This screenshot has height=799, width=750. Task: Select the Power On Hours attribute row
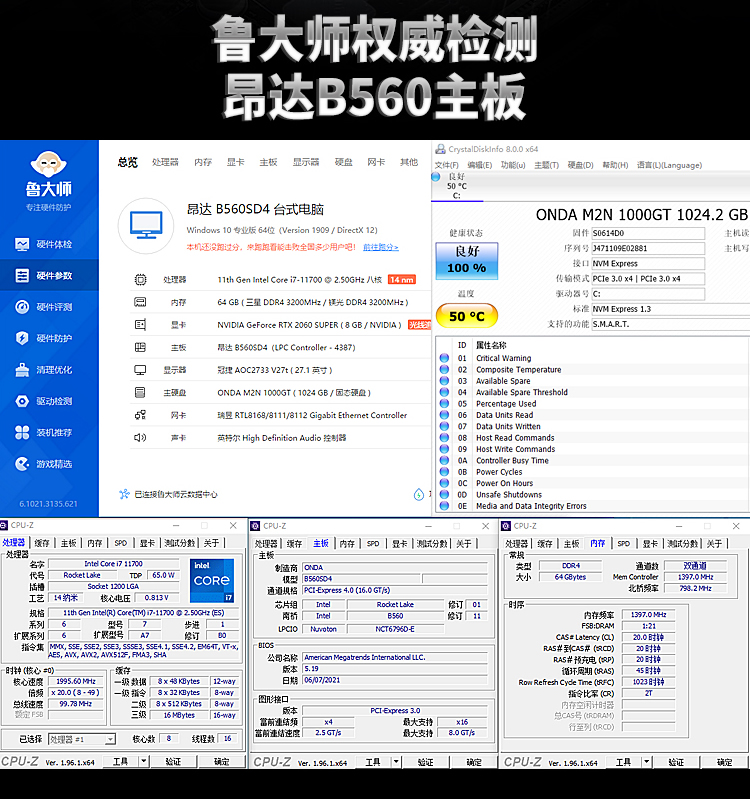point(591,483)
